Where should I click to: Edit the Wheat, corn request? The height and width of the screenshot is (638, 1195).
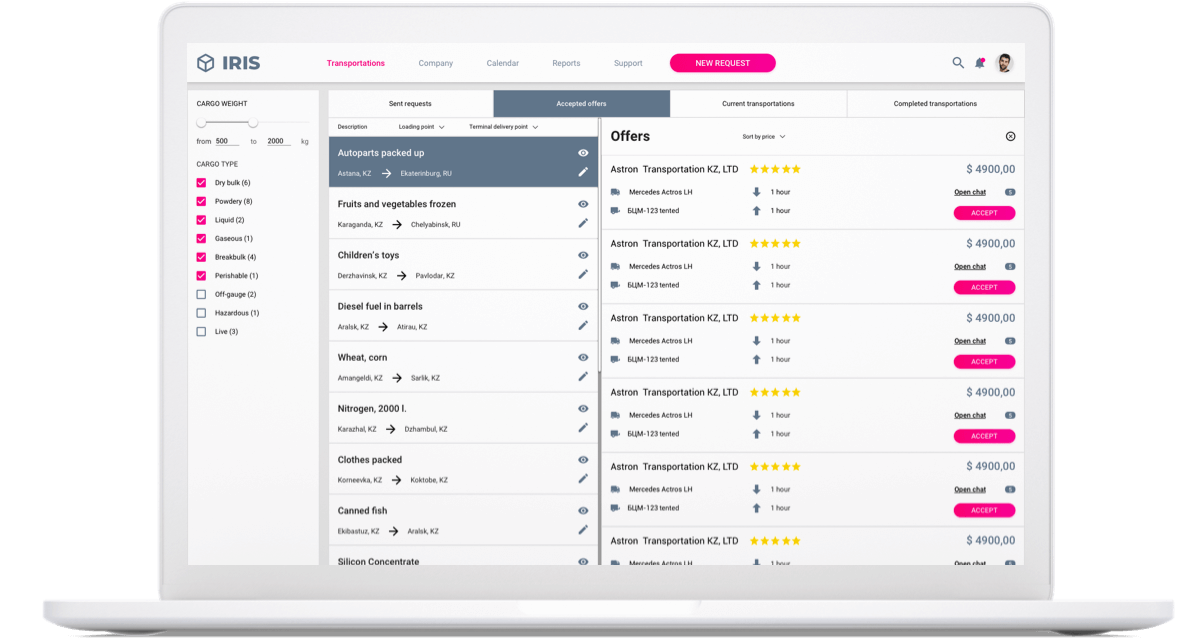pyautogui.click(x=583, y=377)
